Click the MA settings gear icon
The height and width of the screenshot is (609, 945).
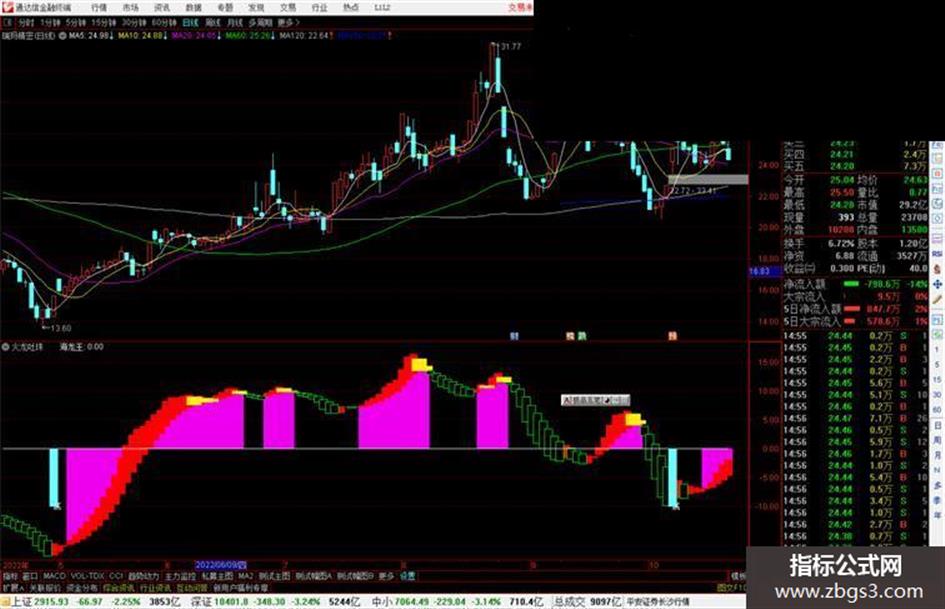(x=62, y=36)
